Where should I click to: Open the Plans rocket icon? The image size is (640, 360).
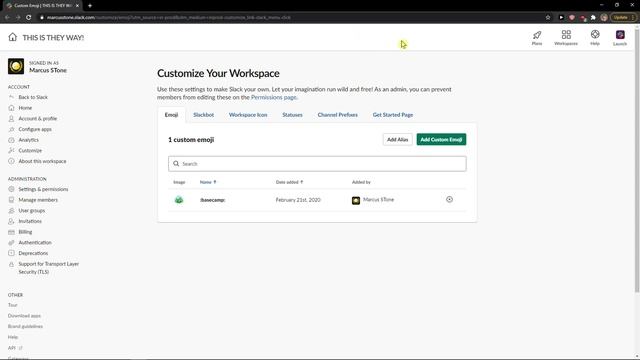(x=537, y=38)
